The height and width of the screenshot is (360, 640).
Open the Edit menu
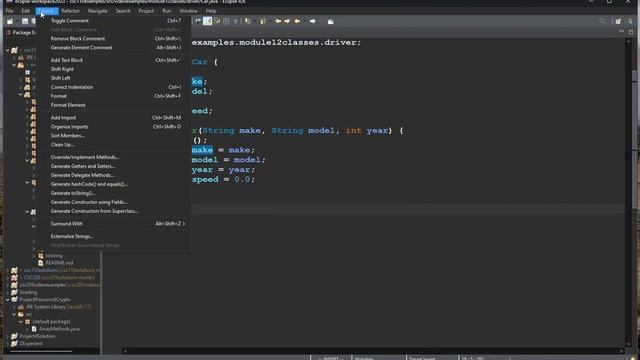coord(25,11)
